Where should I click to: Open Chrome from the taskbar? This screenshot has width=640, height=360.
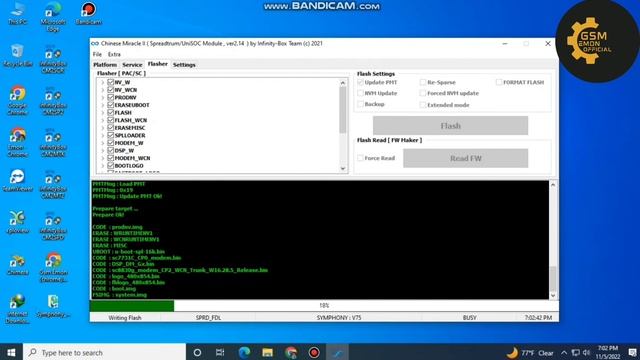[291, 352]
